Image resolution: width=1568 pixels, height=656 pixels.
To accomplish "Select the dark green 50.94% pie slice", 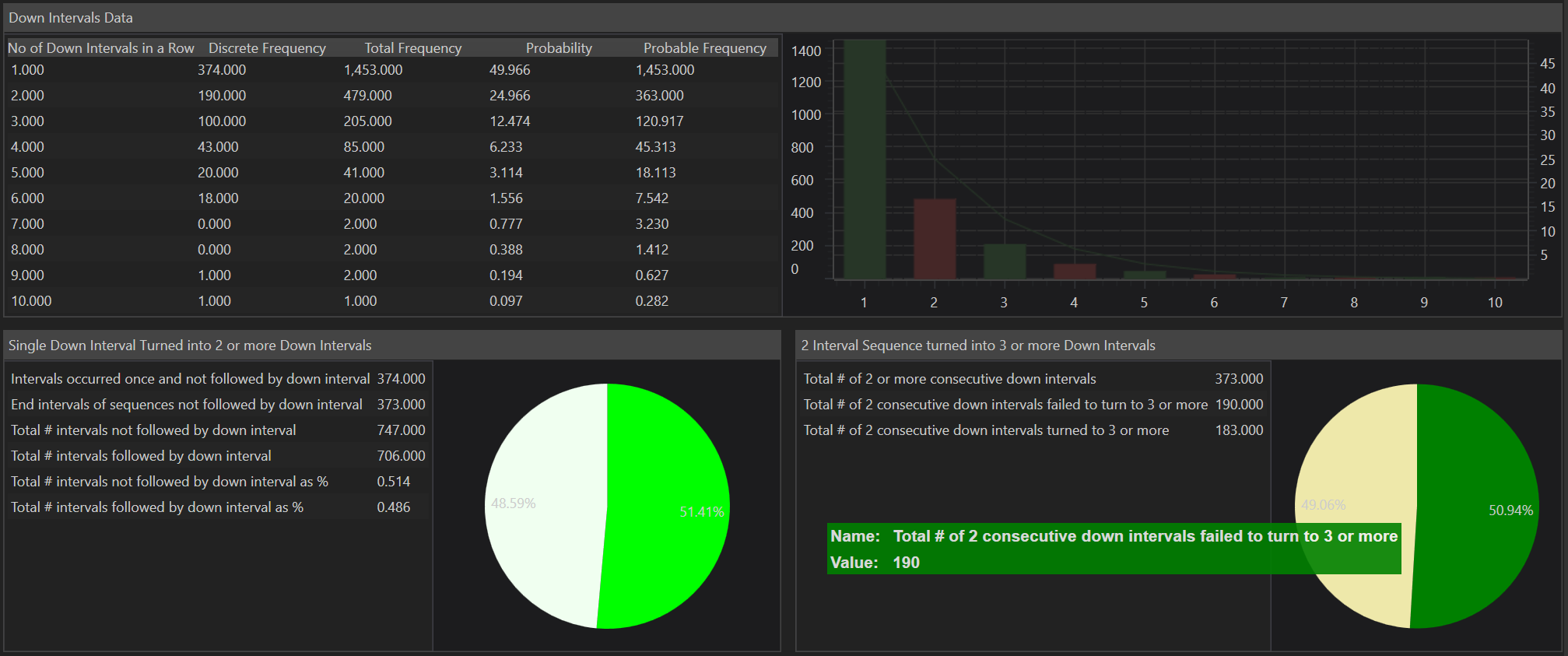I will tap(1479, 467).
